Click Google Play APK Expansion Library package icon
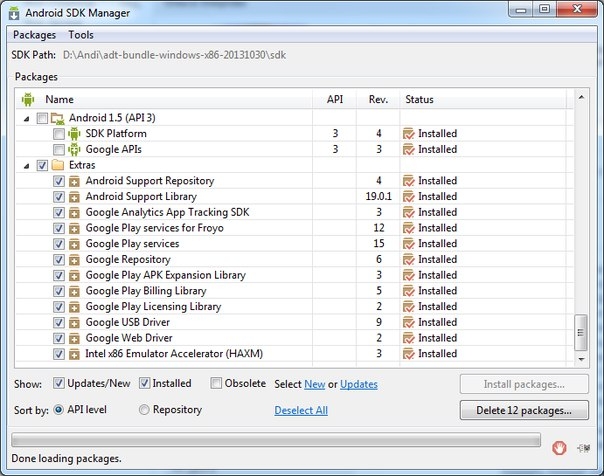Image resolution: width=604 pixels, height=476 pixels. pyautogui.click(x=74, y=276)
